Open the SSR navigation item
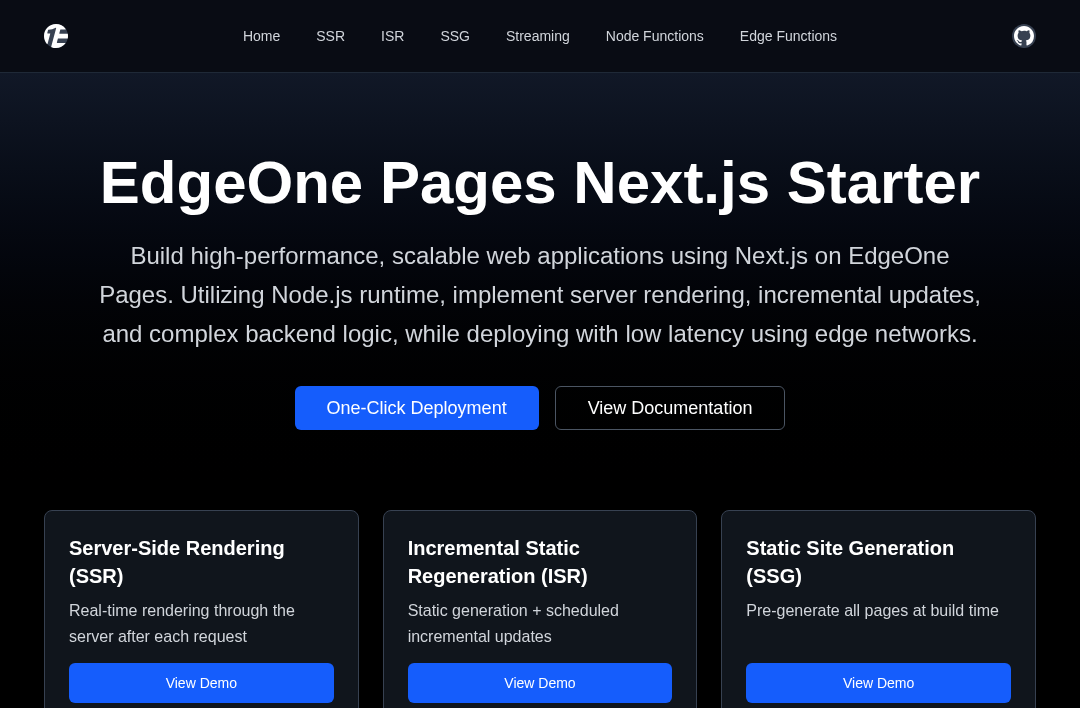Image resolution: width=1080 pixels, height=708 pixels. click(331, 36)
